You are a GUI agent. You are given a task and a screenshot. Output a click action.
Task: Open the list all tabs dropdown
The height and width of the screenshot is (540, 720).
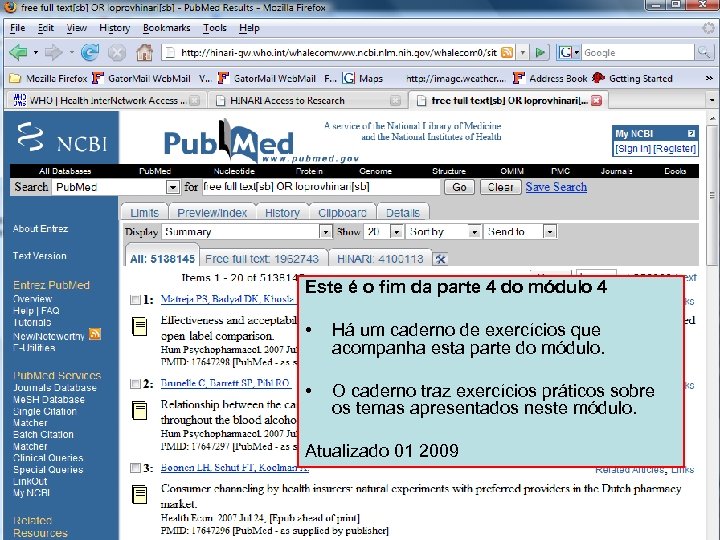[x=712, y=100]
